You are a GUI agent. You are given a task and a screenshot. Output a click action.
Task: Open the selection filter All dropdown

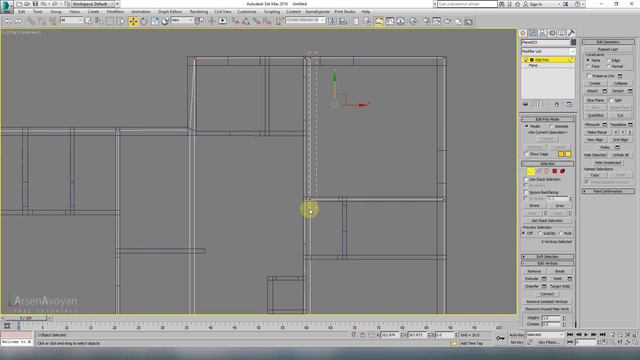[x=71, y=20]
